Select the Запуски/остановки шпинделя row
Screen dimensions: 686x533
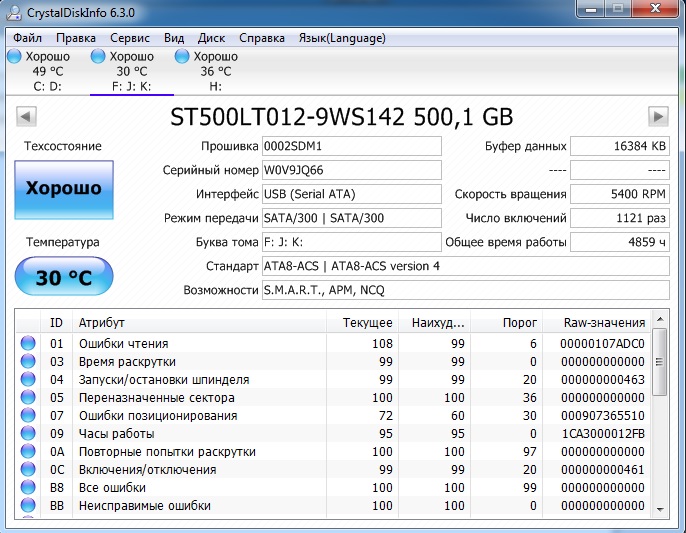tap(333, 379)
